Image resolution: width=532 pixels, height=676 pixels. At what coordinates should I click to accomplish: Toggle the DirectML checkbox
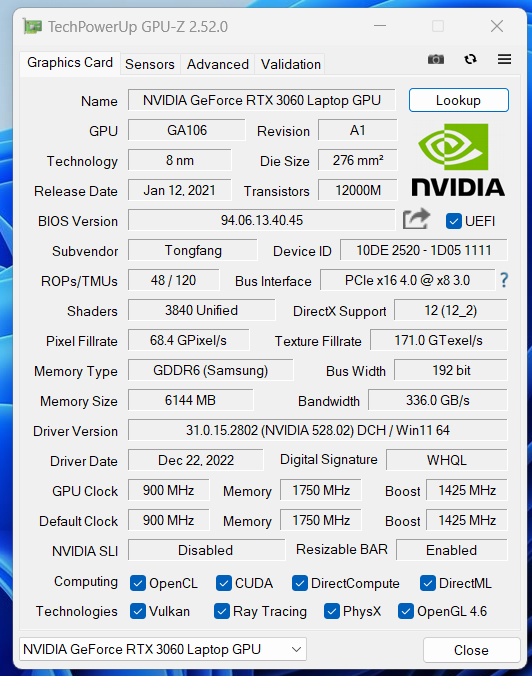tap(427, 583)
